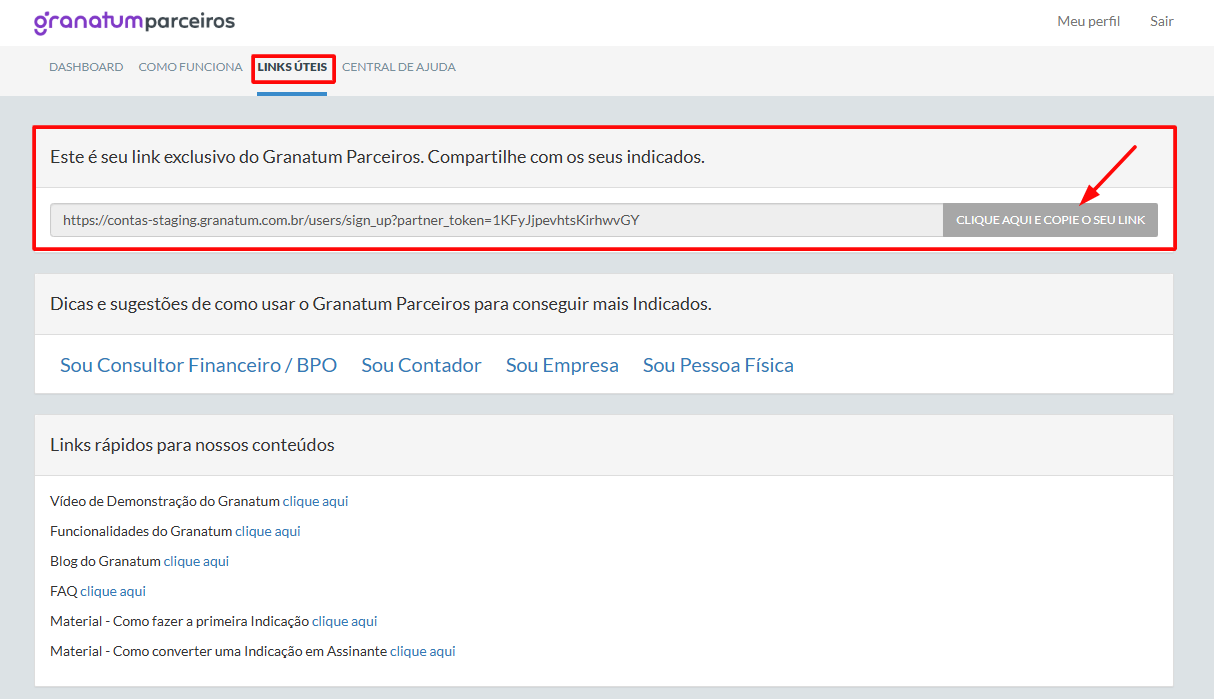Click 'clique aqui' for Vídeo de Demonstração
Image resolution: width=1214 pixels, height=699 pixels.
[x=315, y=501]
